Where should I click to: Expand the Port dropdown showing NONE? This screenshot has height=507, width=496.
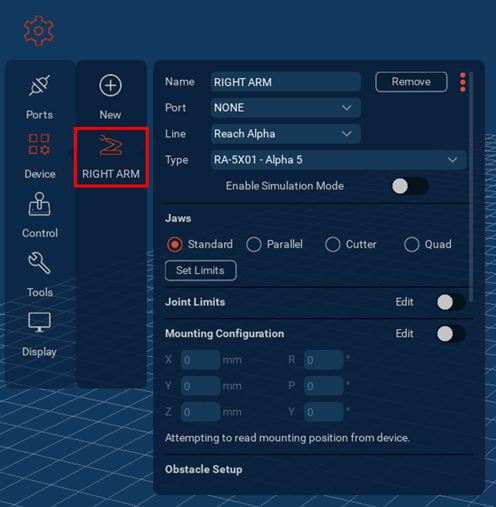(x=286, y=108)
